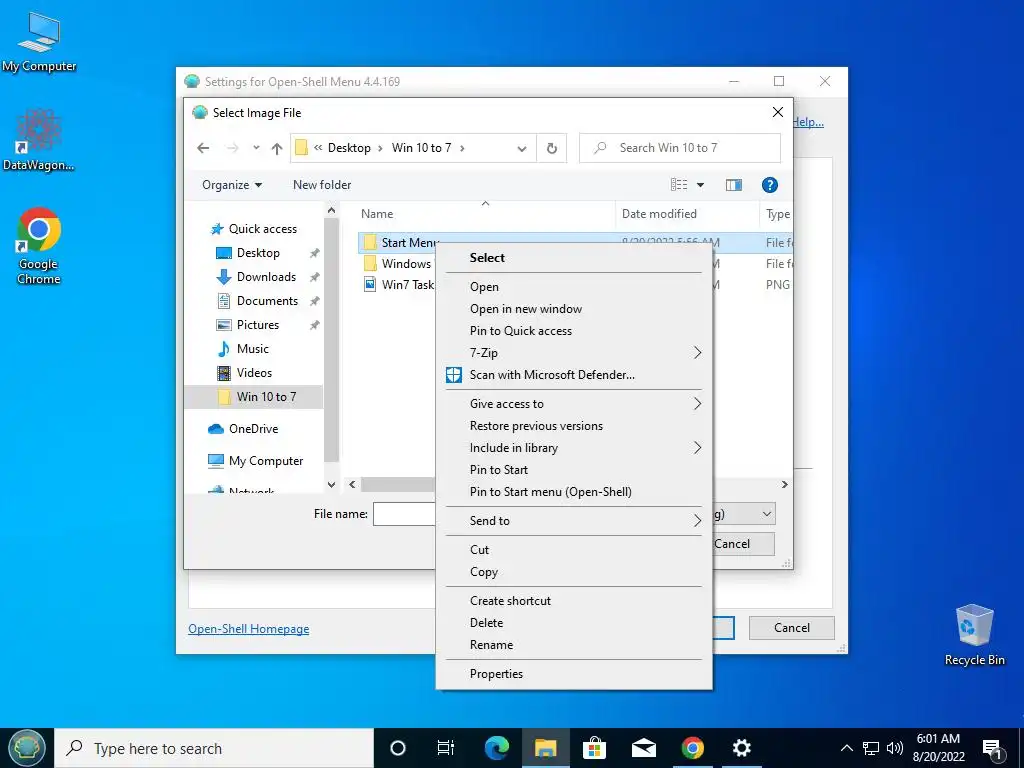The width and height of the screenshot is (1024, 768).
Task: Go back in Select Image File dialog
Action: click(203, 148)
